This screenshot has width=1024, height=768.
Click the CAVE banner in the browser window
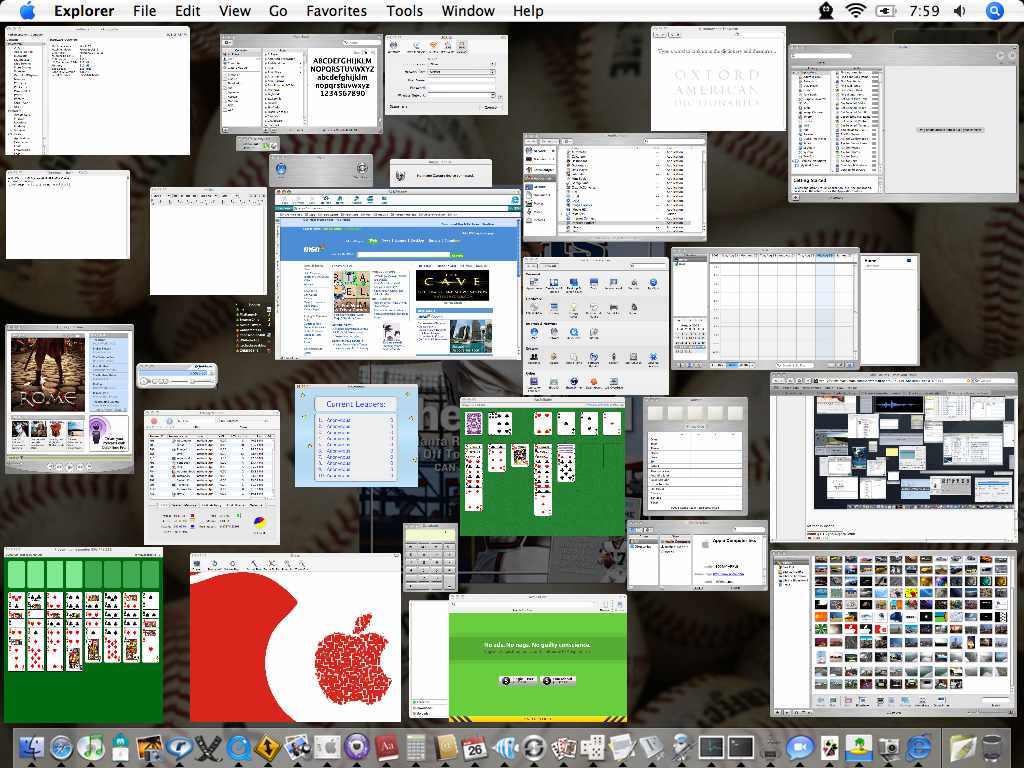click(x=452, y=285)
